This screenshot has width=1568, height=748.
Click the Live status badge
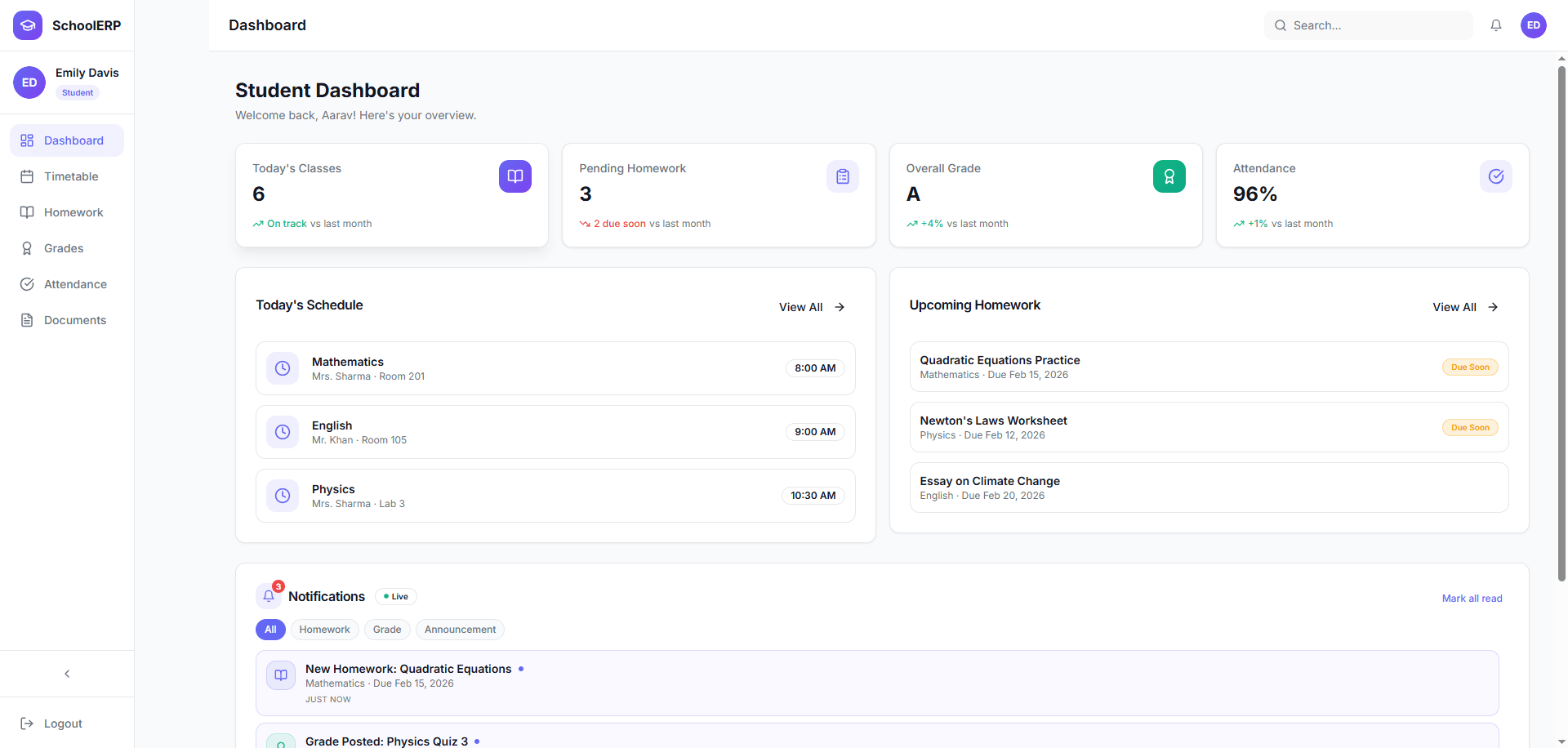pyautogui.click(x=396, y=597)
